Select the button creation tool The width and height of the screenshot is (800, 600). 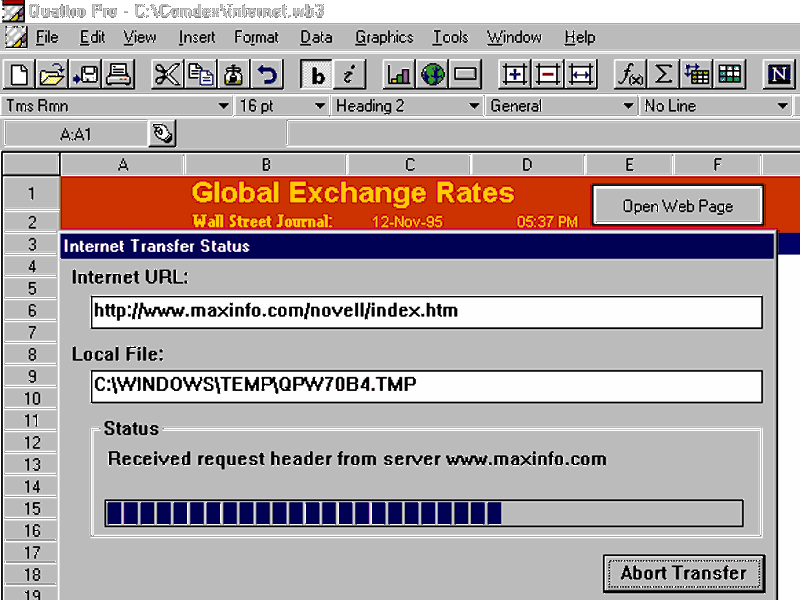(465, 75)
